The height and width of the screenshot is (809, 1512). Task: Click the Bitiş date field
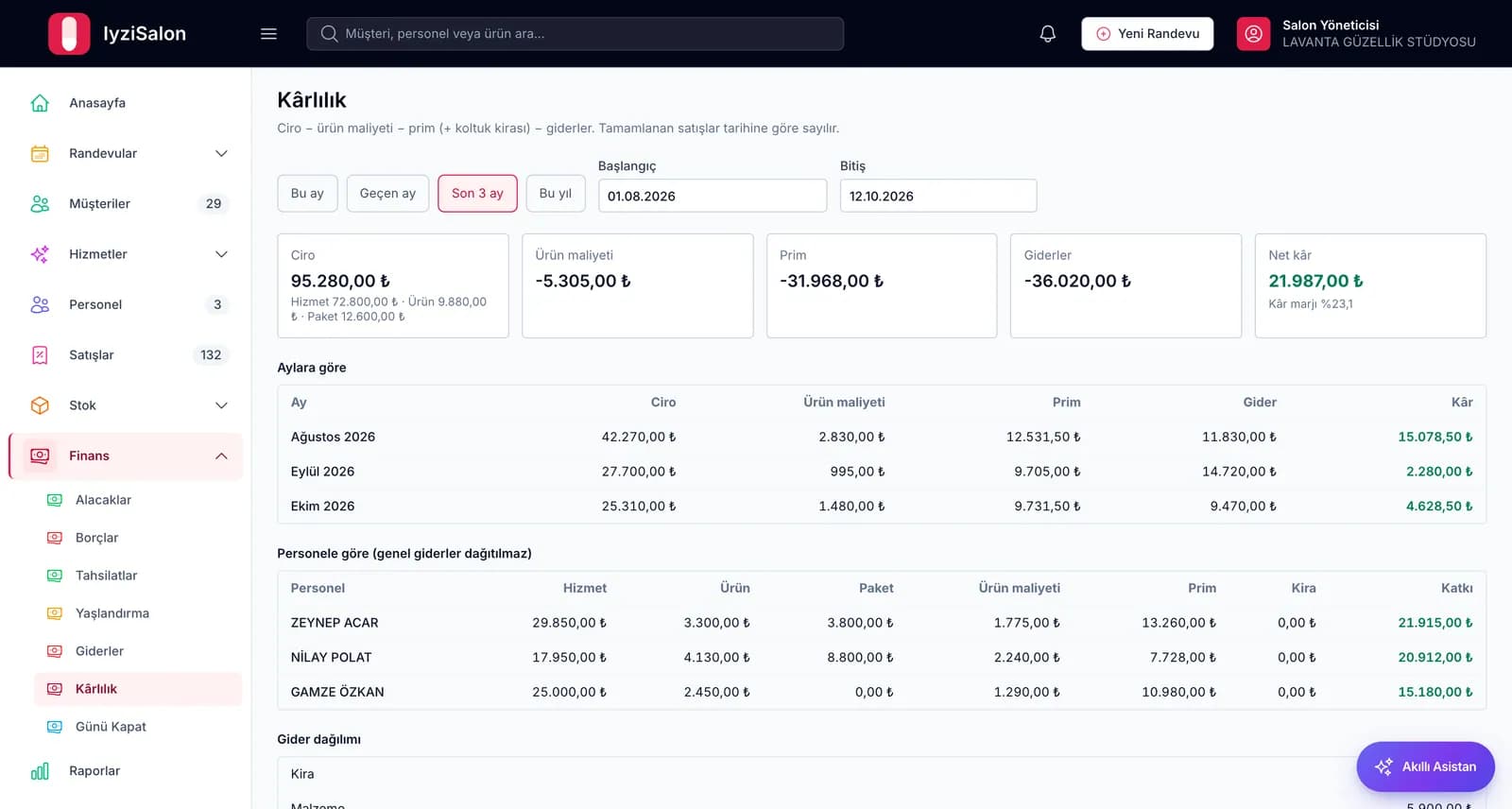point(938,196)
